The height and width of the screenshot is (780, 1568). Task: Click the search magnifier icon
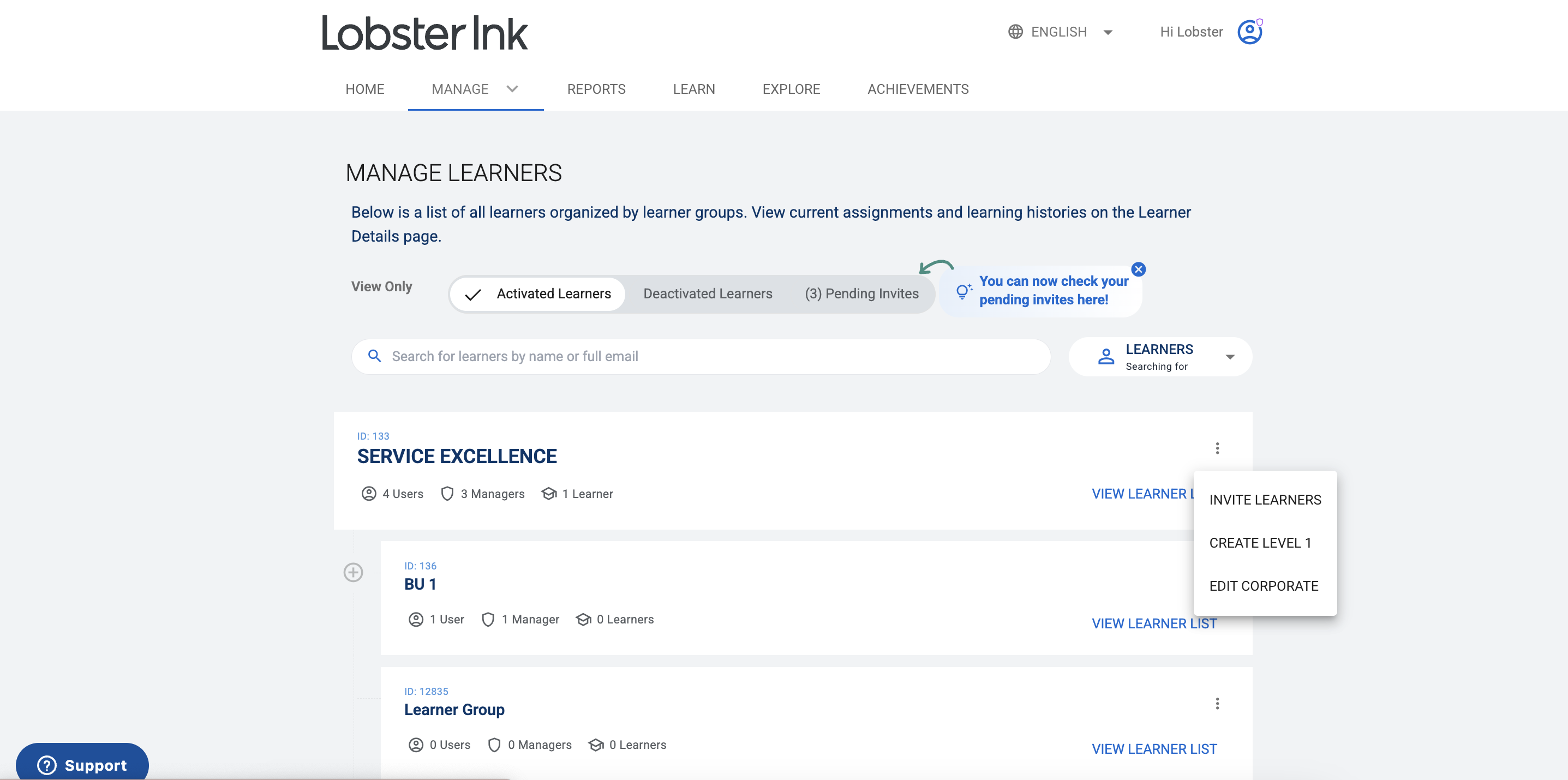pyautogui.click(x=375, y=356)
